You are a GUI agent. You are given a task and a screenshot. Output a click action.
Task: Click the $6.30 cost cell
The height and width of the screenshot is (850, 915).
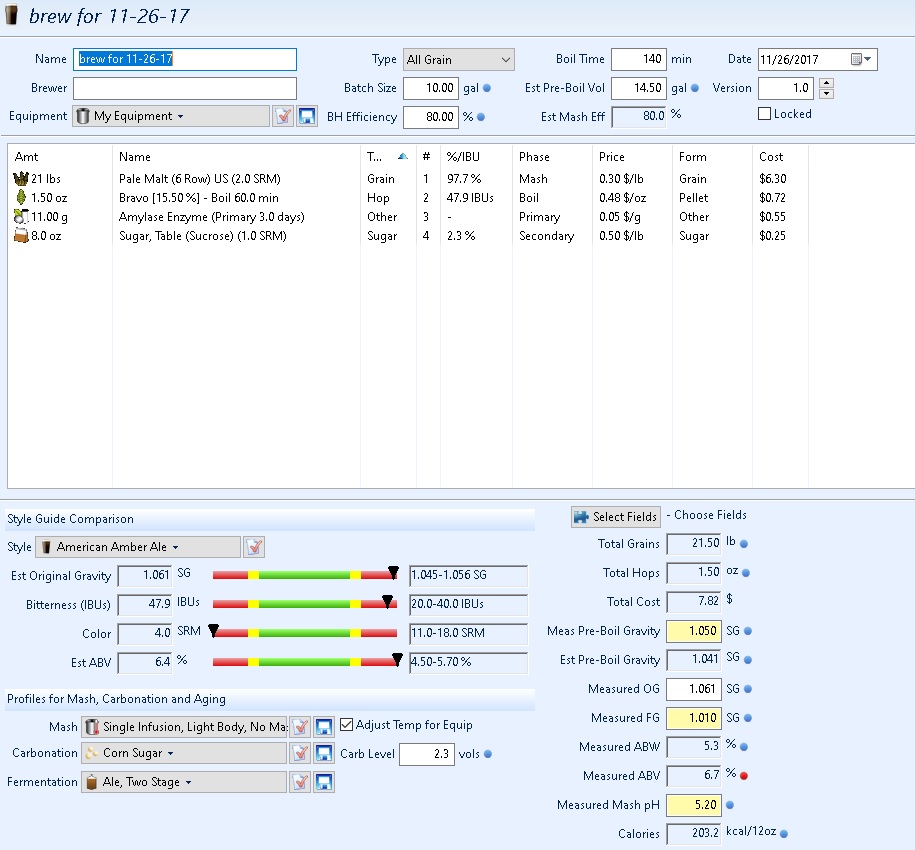click(773, 179)
